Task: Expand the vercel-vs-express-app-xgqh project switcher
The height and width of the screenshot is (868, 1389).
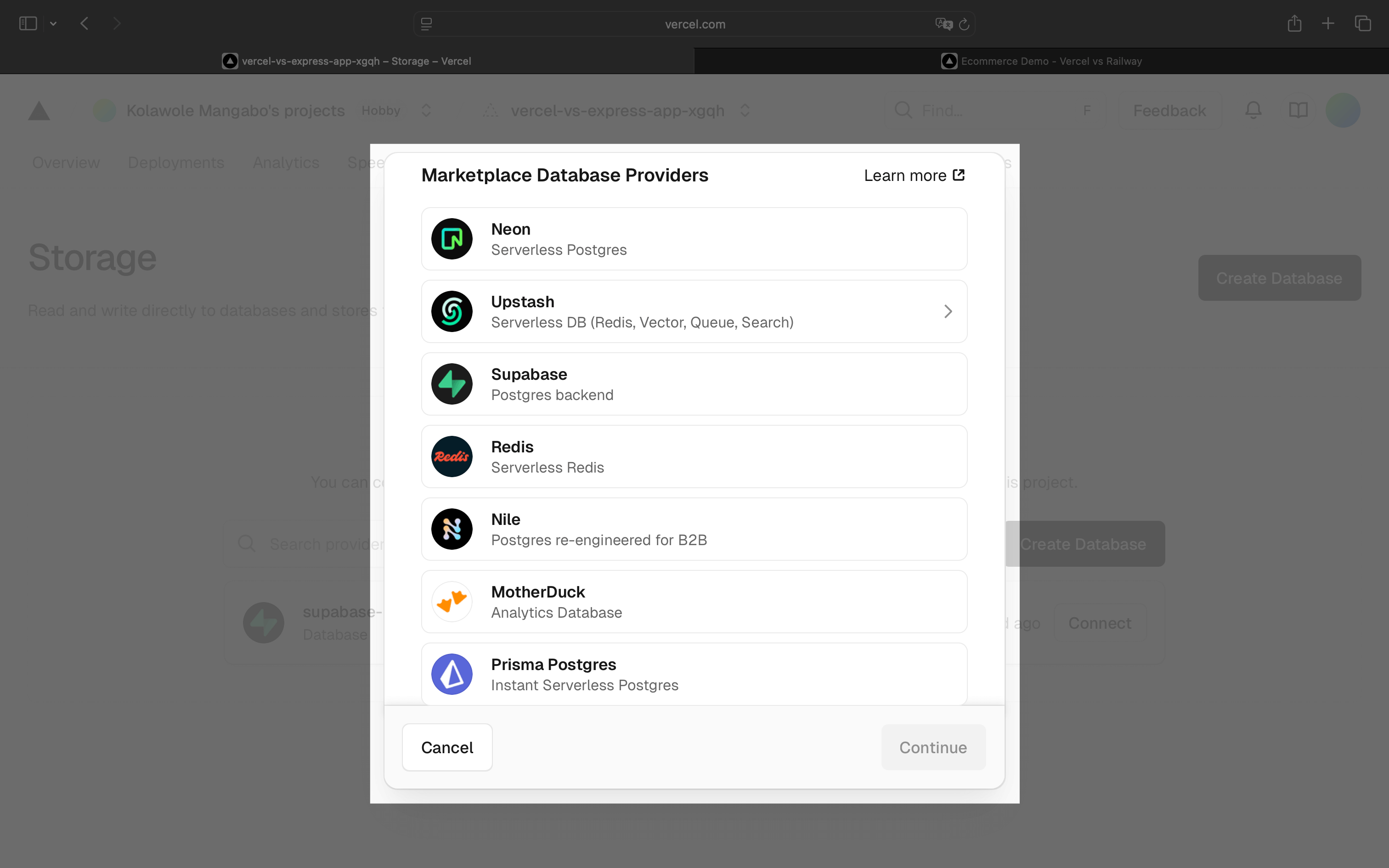Action: click(x=745, y=110)
